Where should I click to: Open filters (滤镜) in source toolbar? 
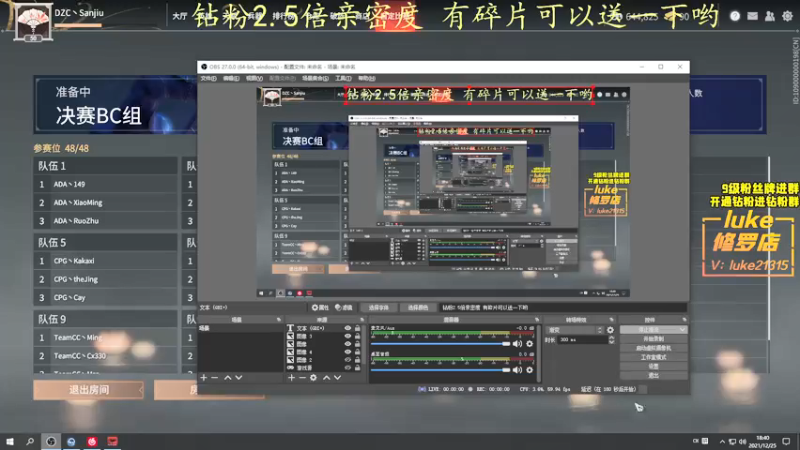pos(344,308)
